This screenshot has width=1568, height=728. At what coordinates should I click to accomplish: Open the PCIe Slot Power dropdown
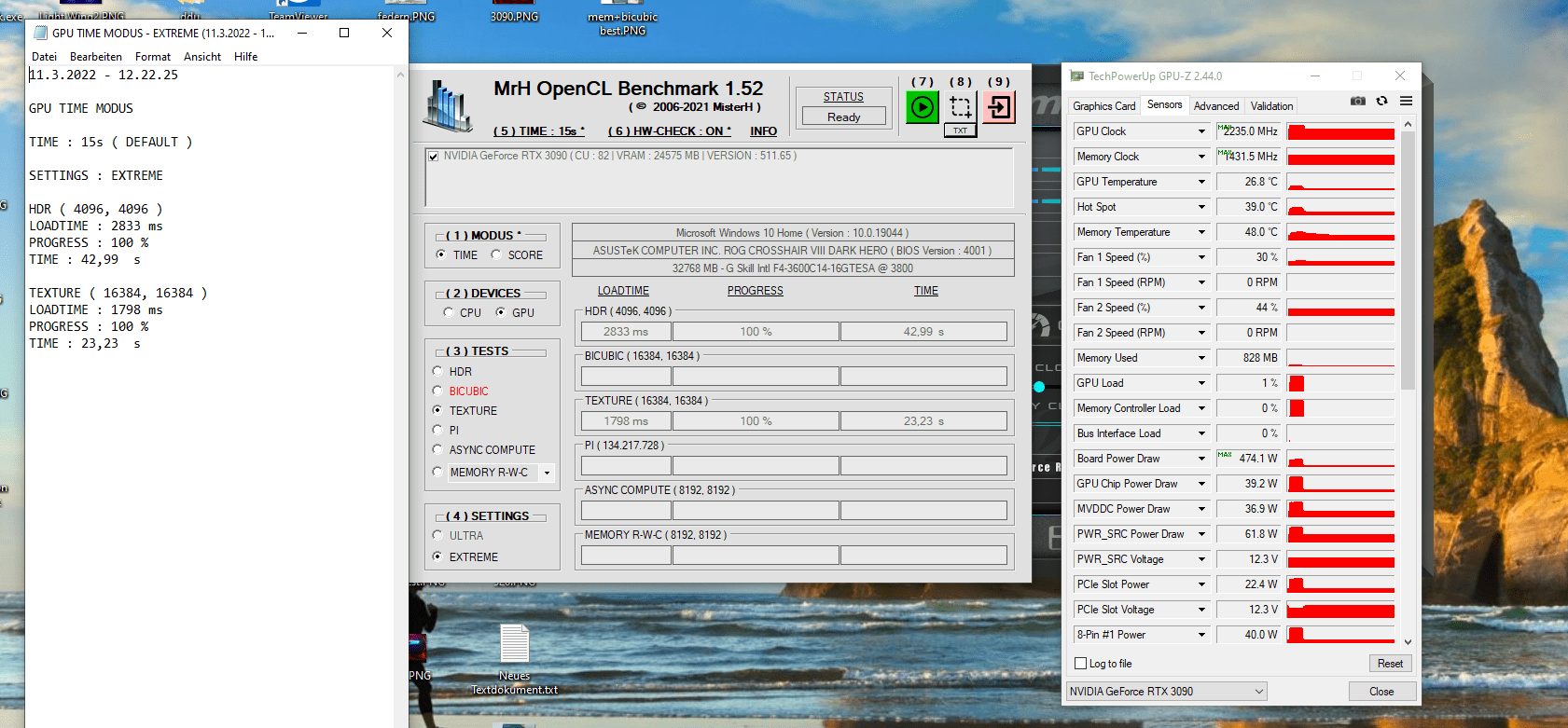tap(1201, 584)
